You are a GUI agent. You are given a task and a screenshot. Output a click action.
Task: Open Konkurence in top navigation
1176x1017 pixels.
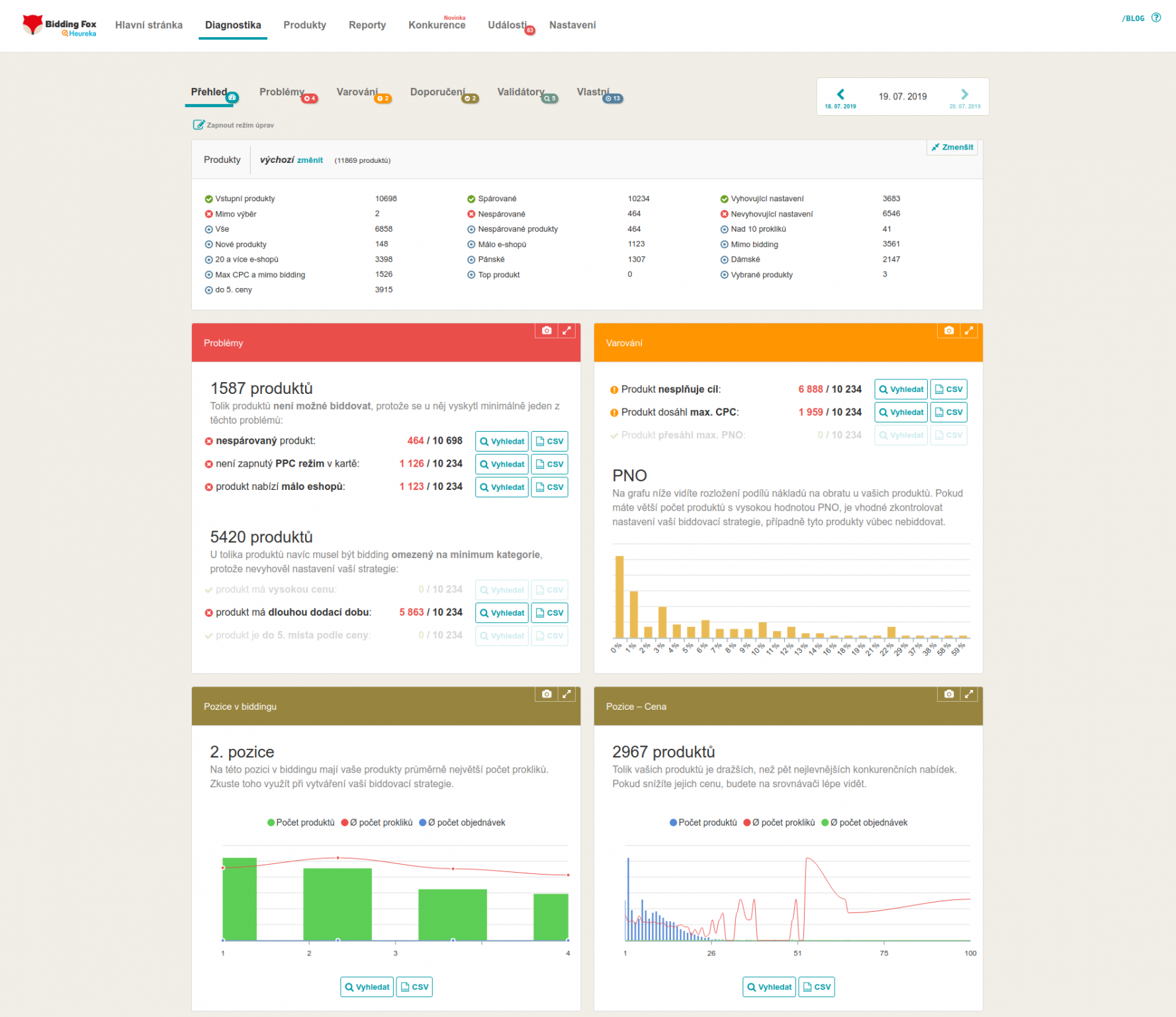(437, 25)
